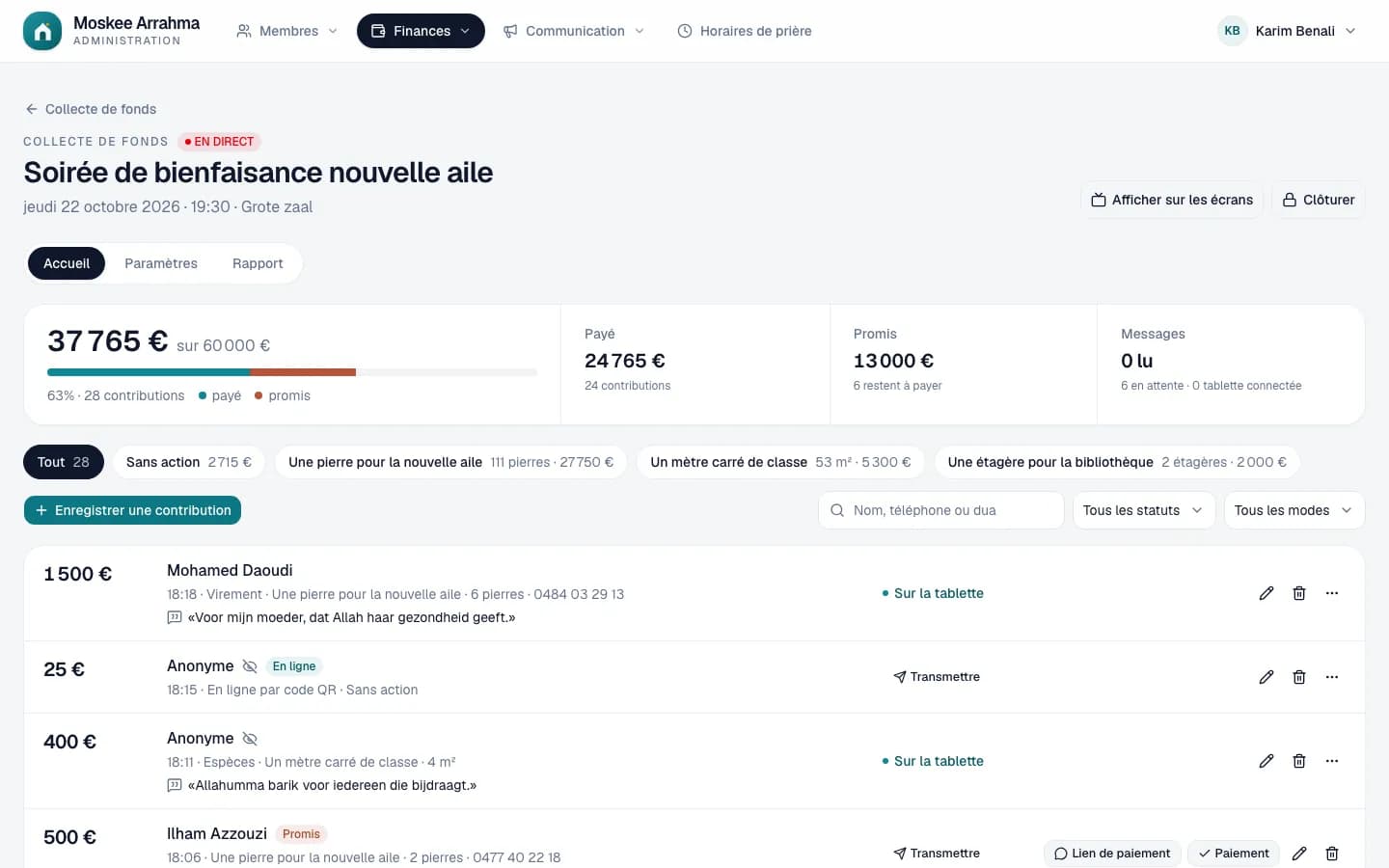Filter by Une étagère pour la bibliothèque

1117,462
